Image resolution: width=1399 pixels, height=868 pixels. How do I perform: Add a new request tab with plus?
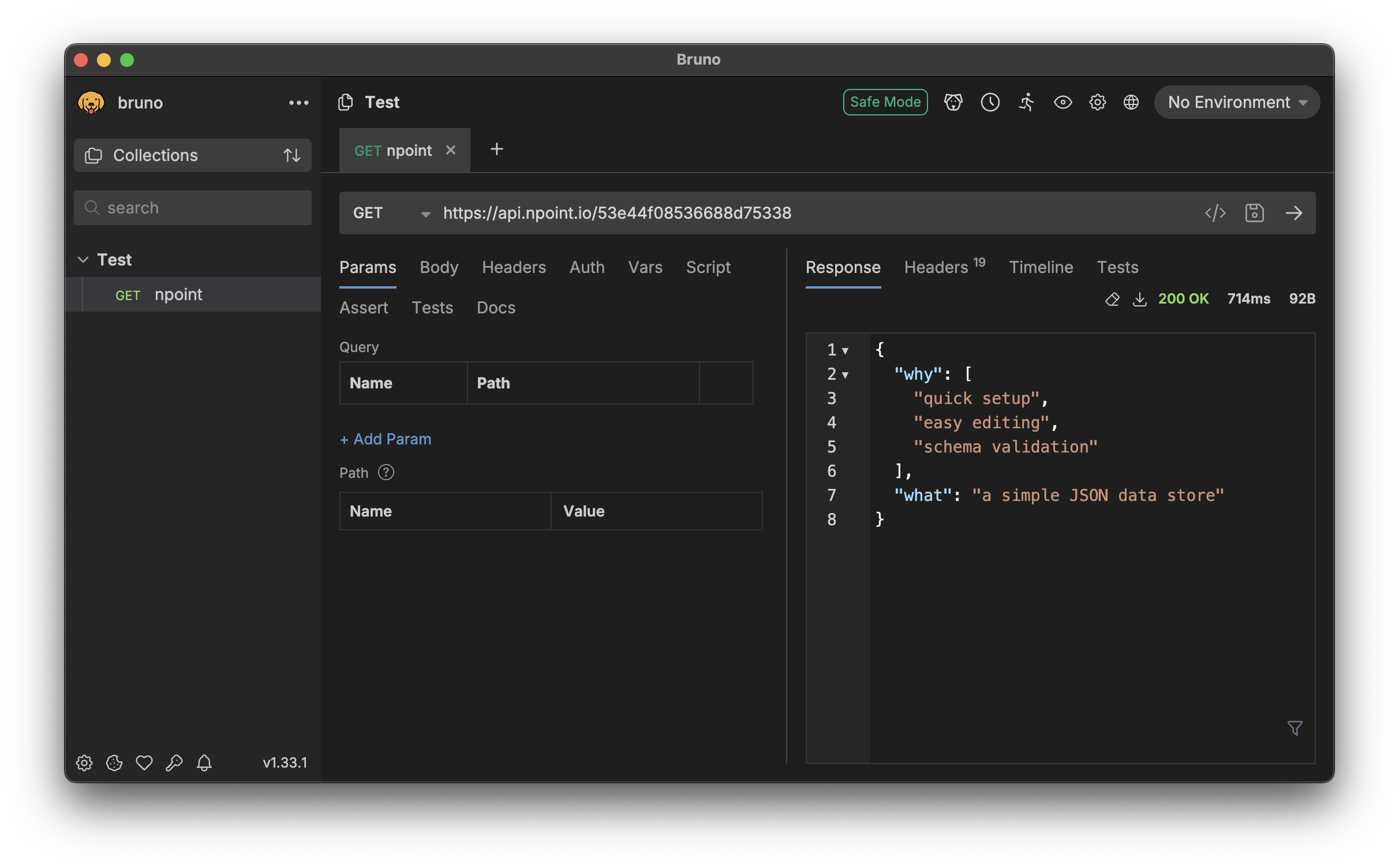[497, 149]
